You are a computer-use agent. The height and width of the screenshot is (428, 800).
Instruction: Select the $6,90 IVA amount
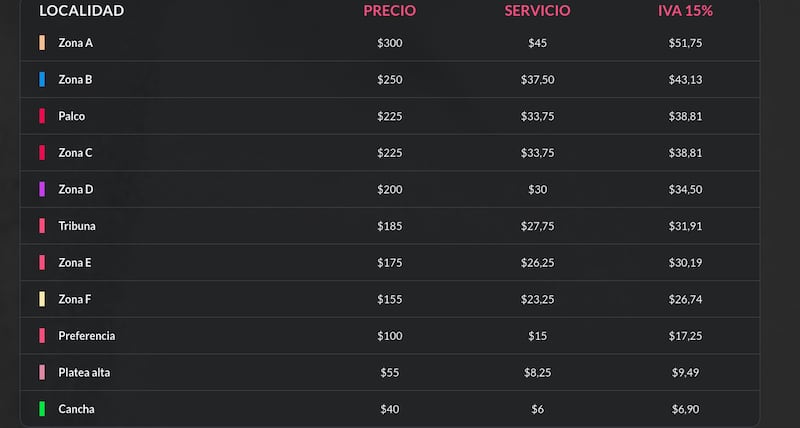click(685, 409)
